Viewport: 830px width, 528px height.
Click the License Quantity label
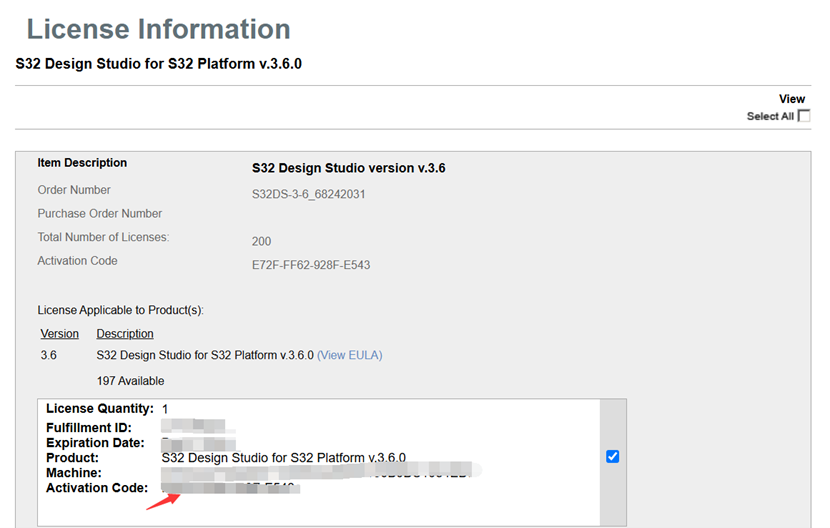pos(100,409)
